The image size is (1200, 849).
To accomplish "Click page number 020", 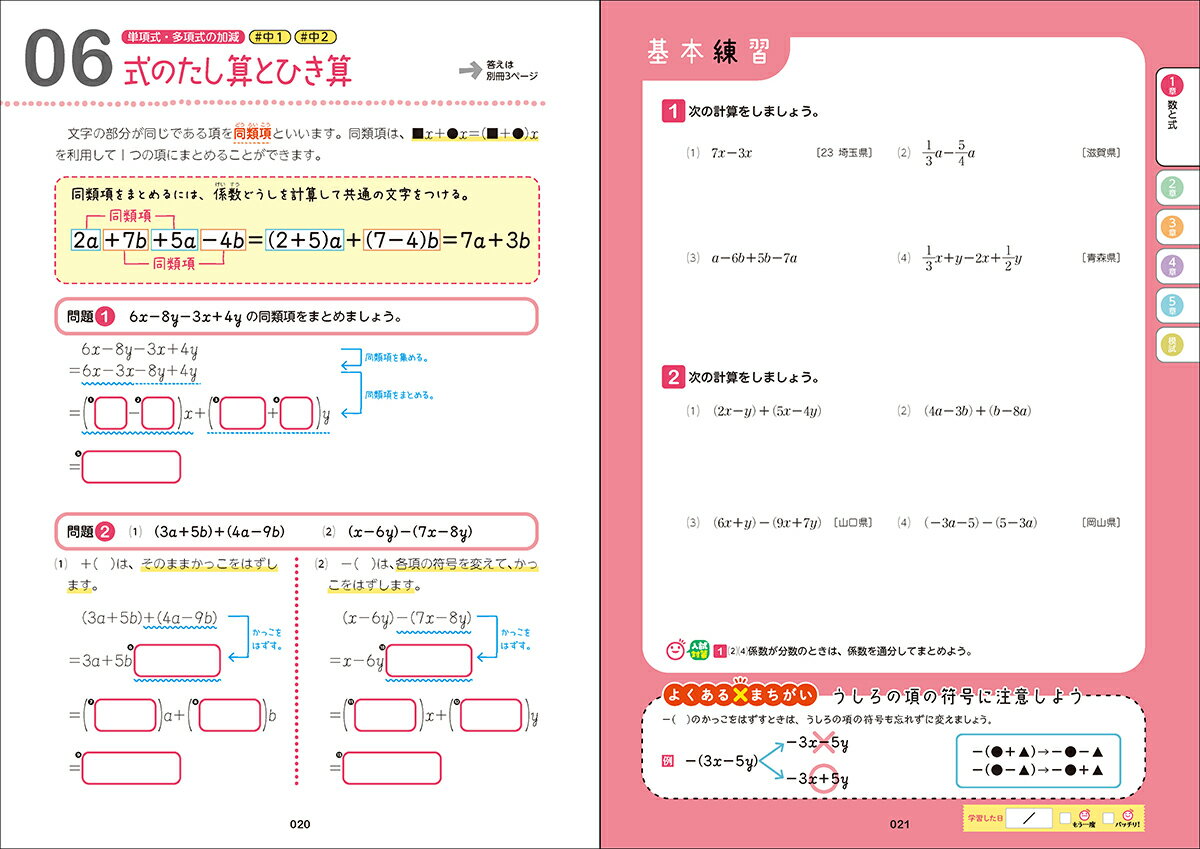I will [300, 824].
